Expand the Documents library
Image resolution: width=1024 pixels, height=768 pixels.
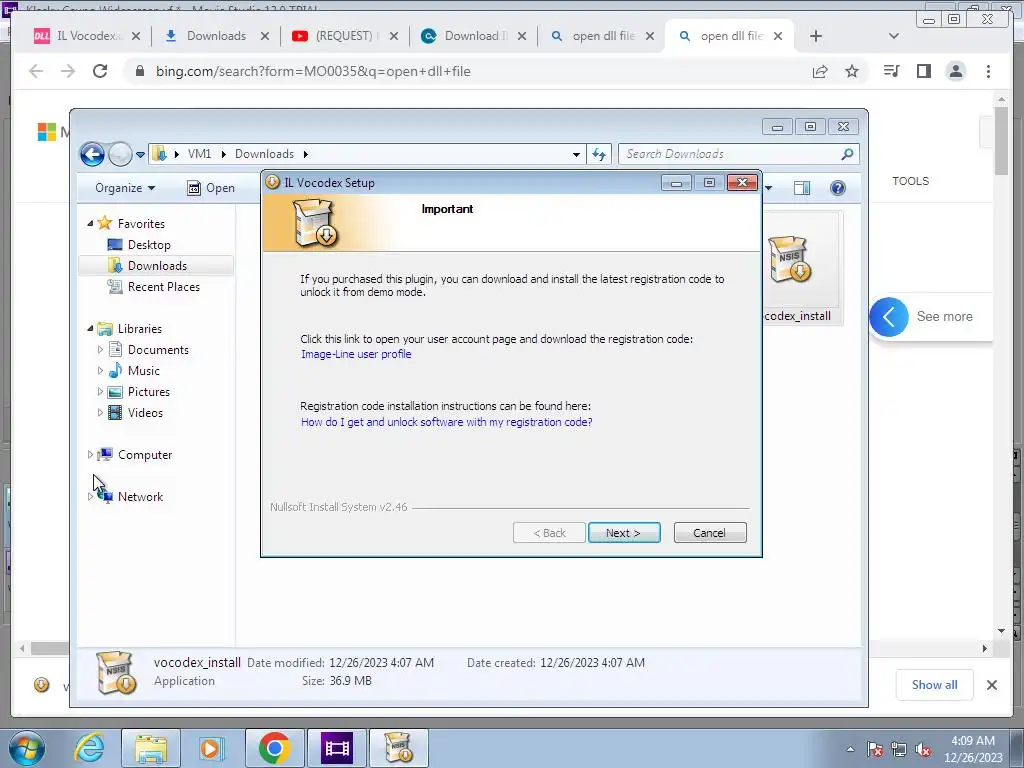pyautogui.click(x=100, y=350)
